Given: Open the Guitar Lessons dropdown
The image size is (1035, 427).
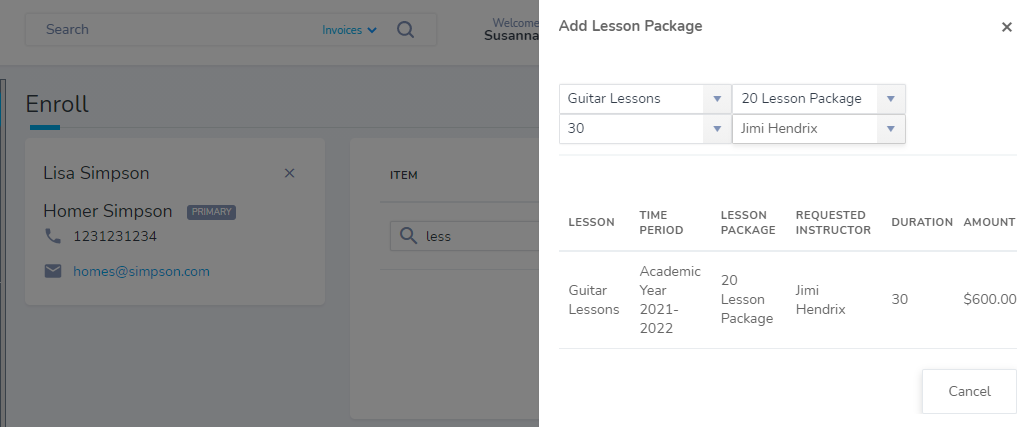Looking at the screenshot, I should 645,99.
